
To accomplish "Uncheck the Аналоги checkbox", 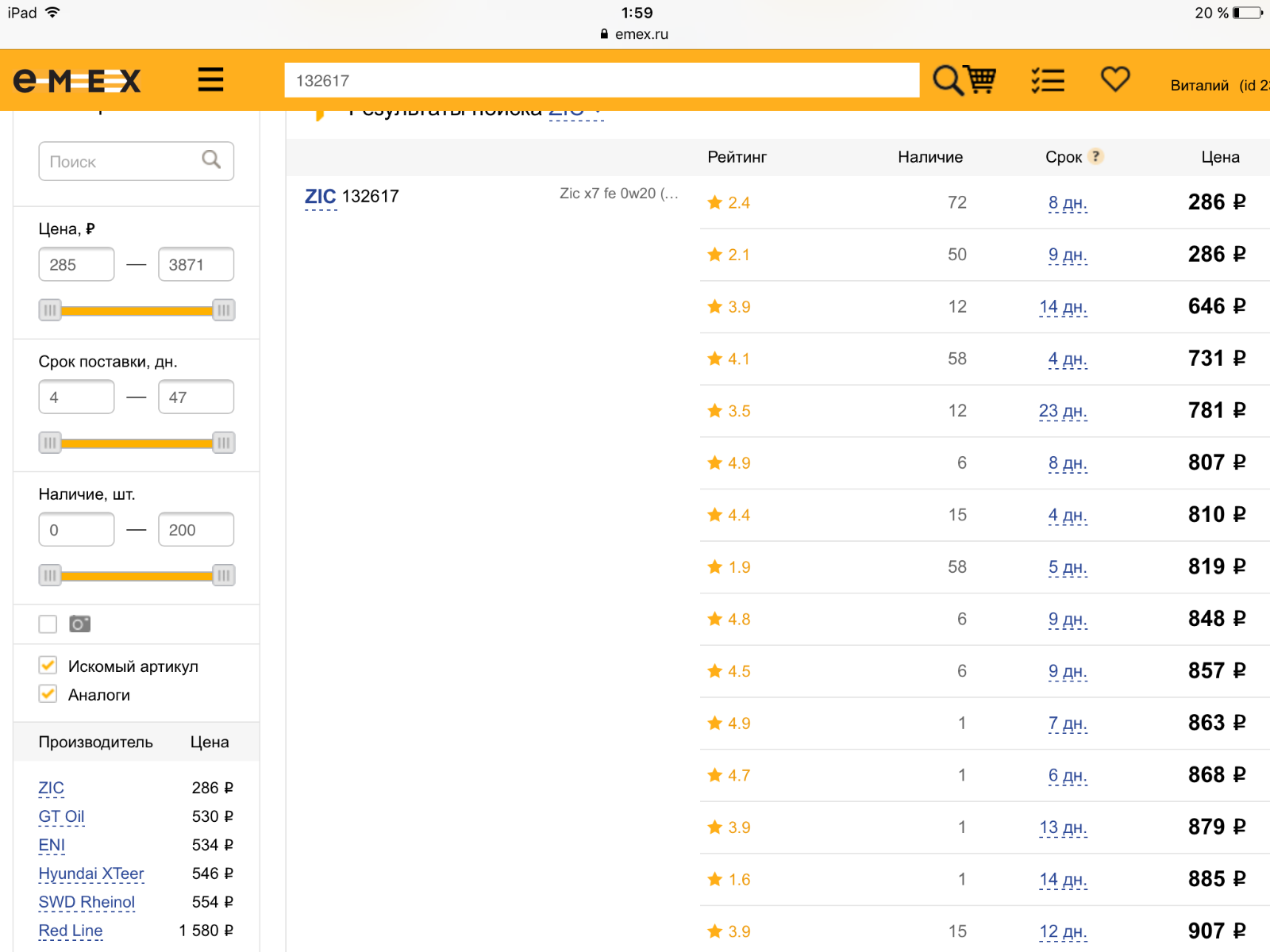I will click(x=48, y=694).
